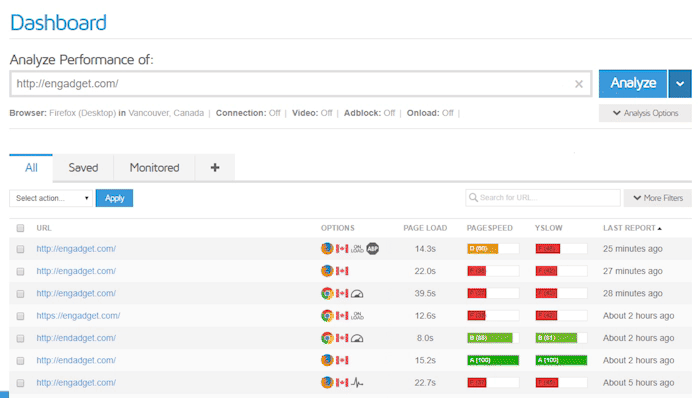
Task: Open the Select action dropdown
Action: pos(51,198)
